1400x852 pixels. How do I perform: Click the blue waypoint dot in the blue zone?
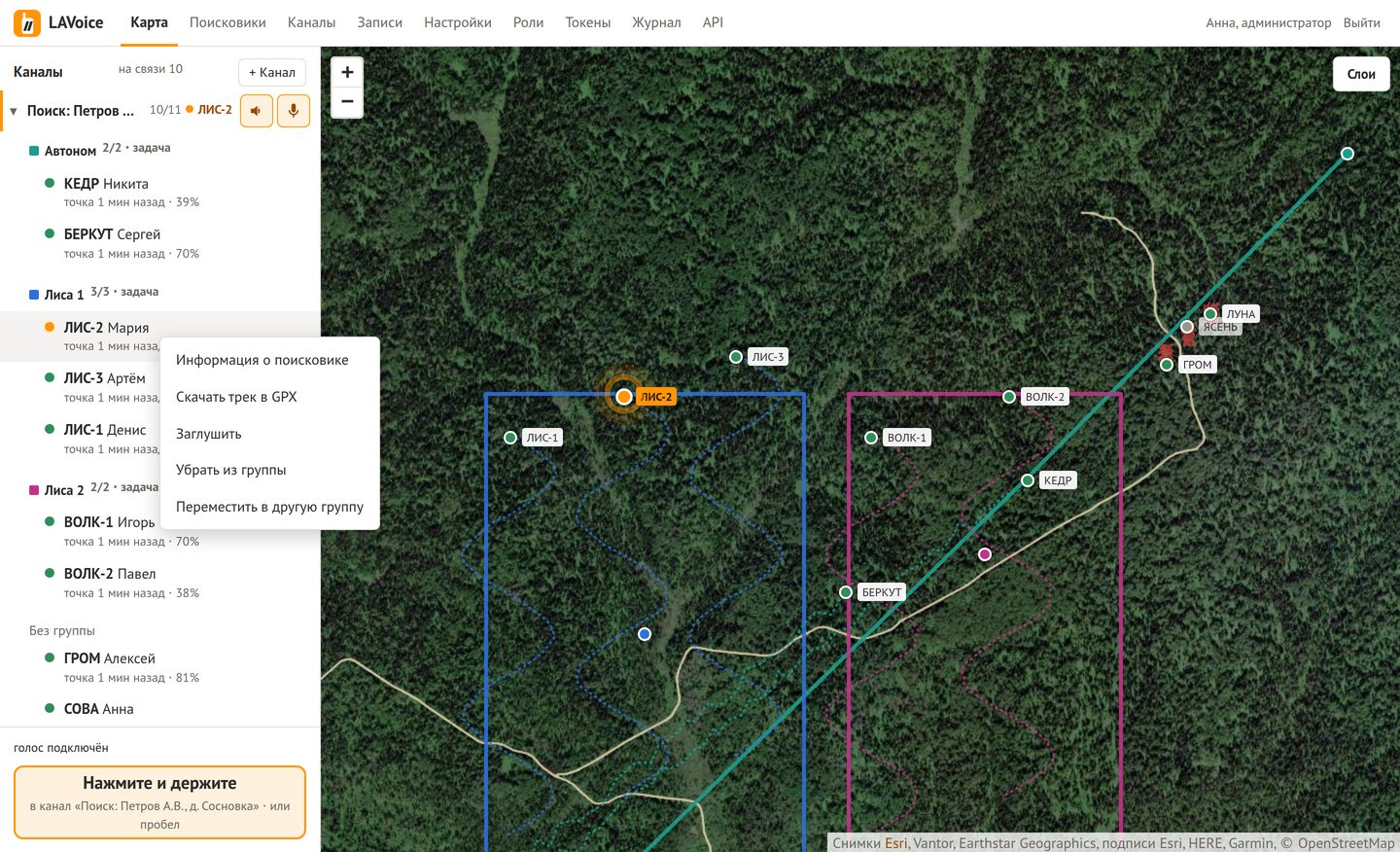pyautogui.click(x=645, y=634)
